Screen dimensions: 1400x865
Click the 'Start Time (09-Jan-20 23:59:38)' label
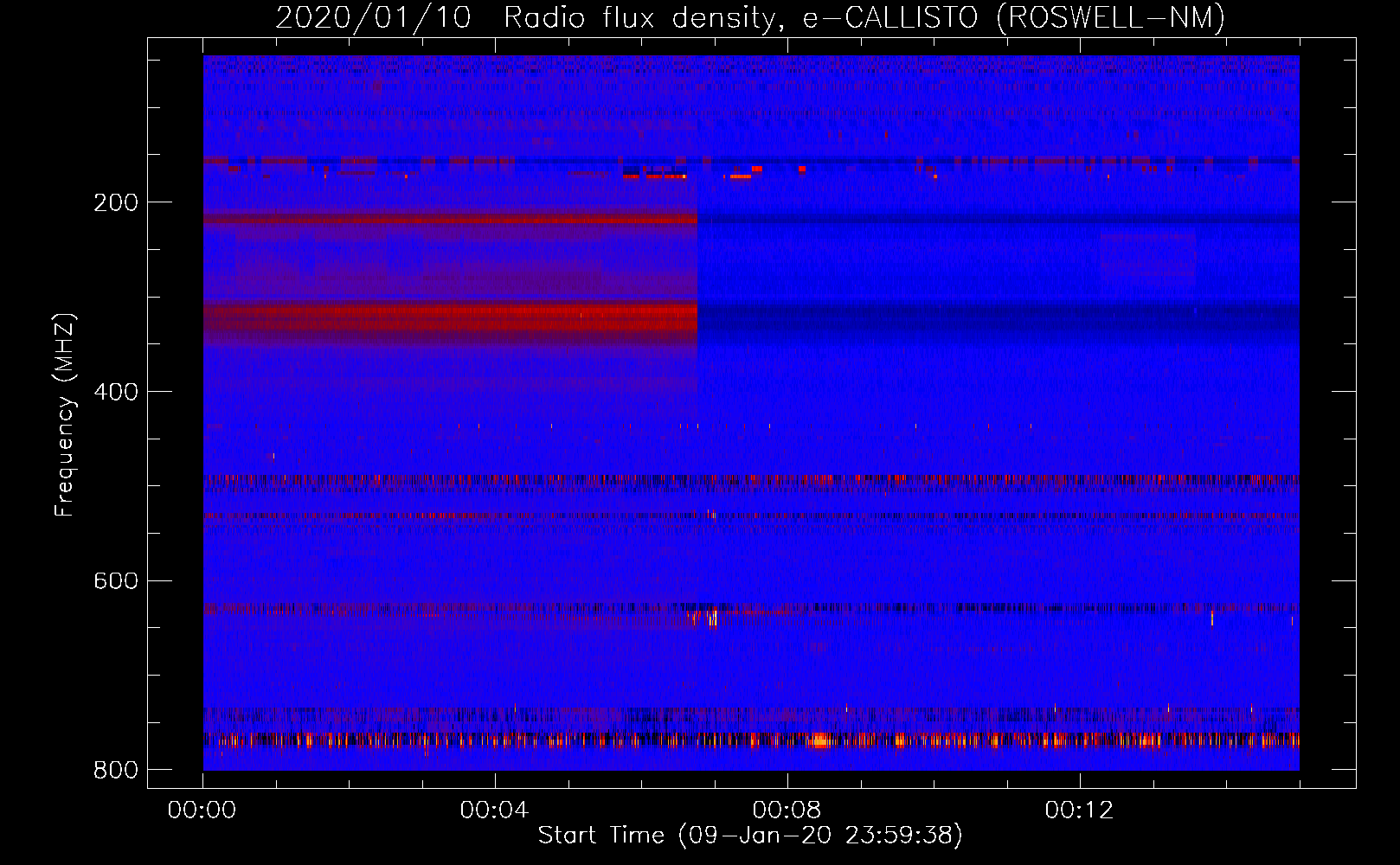pyautogui.click(x=750, y=836)
